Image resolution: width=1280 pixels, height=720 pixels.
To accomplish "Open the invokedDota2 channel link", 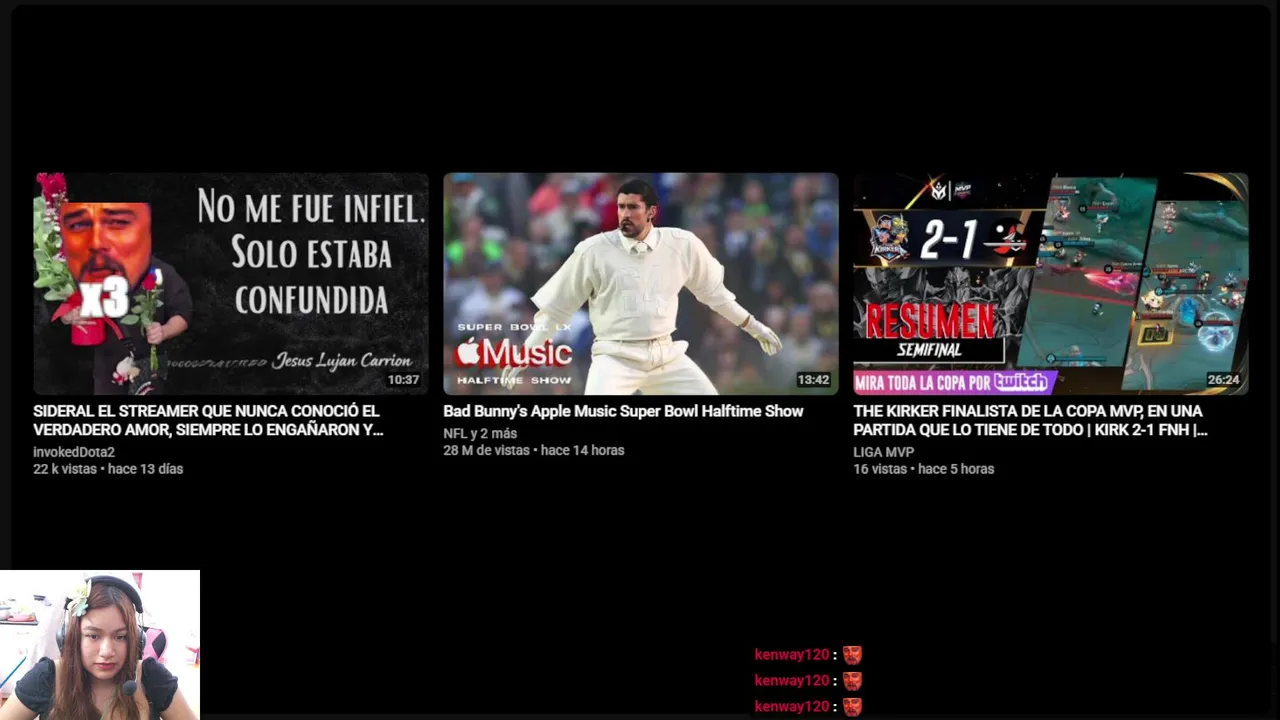I will click(x=74, y=452).
